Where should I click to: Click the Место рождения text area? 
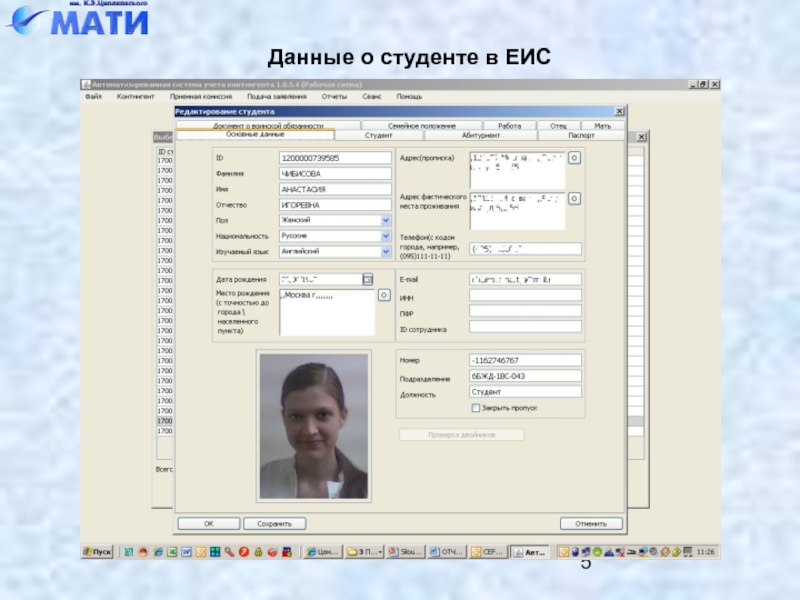[327, 312]
